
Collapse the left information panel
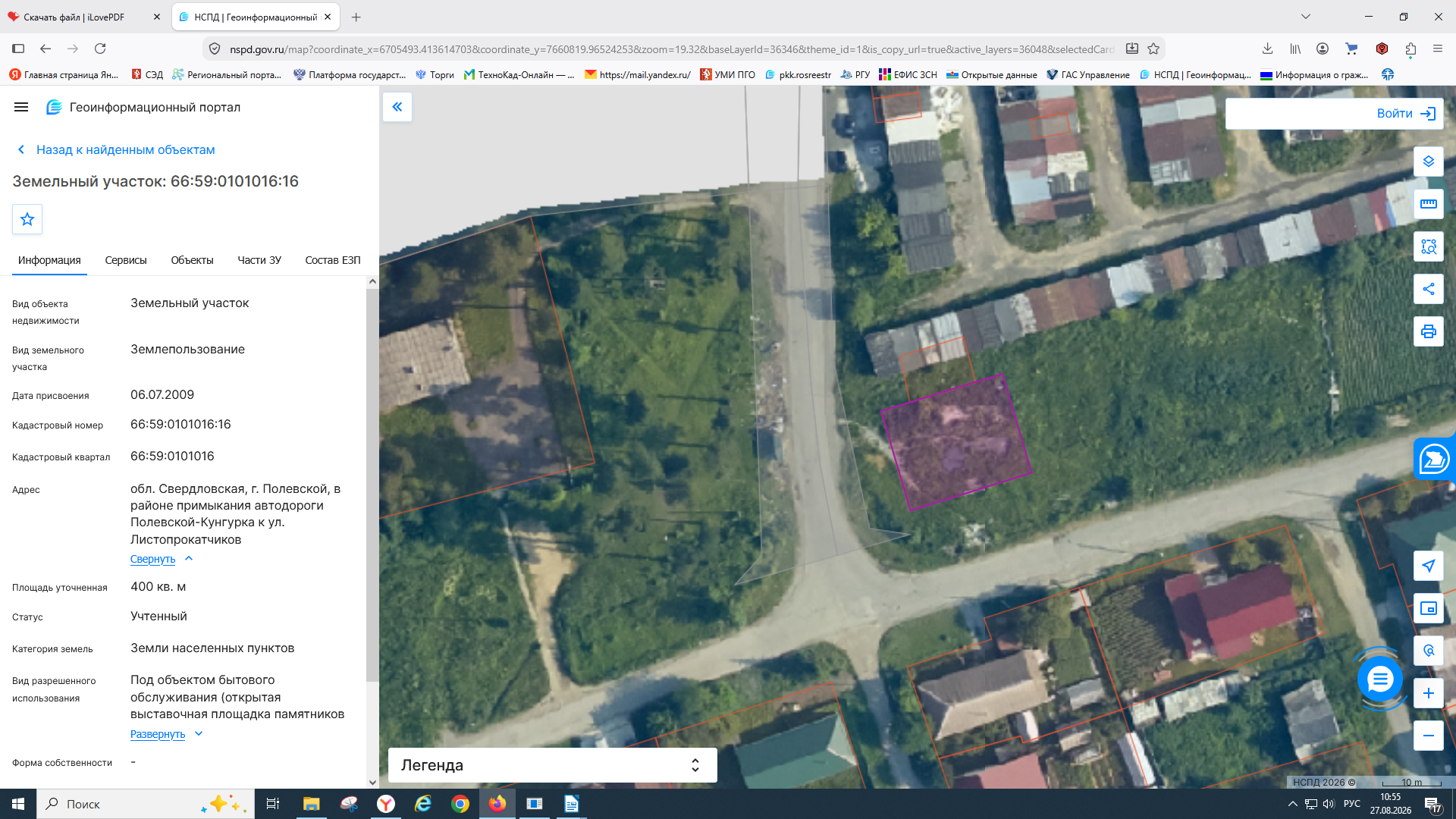click(397, 107)
